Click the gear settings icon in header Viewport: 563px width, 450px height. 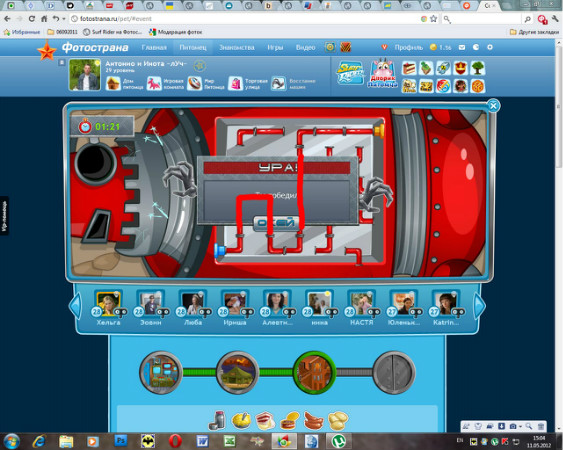(490, 47)
